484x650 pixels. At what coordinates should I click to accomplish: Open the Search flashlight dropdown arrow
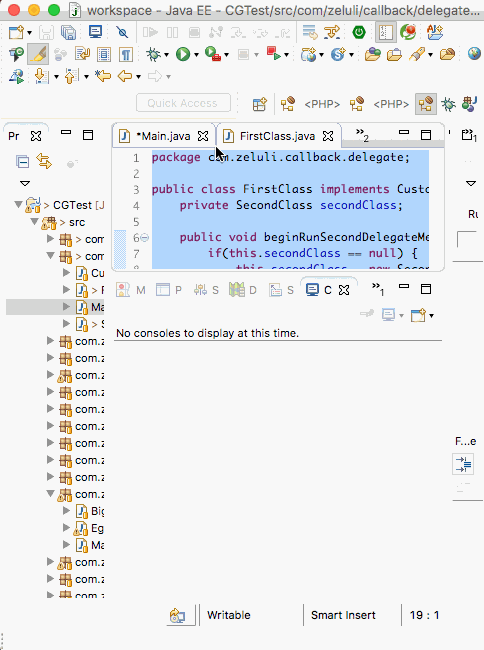coord(431,55)
